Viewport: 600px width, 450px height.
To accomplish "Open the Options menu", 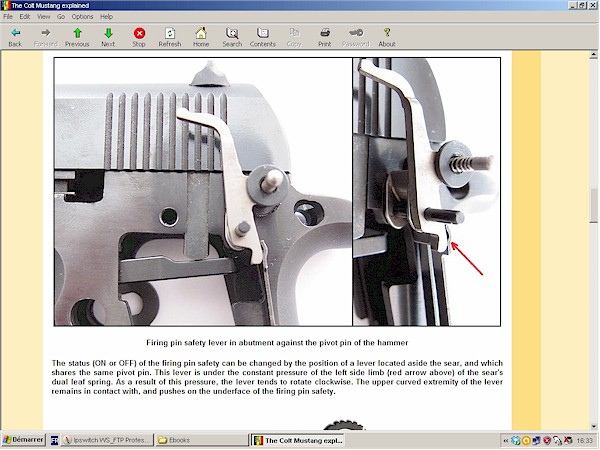I will (x=82, y=16).
